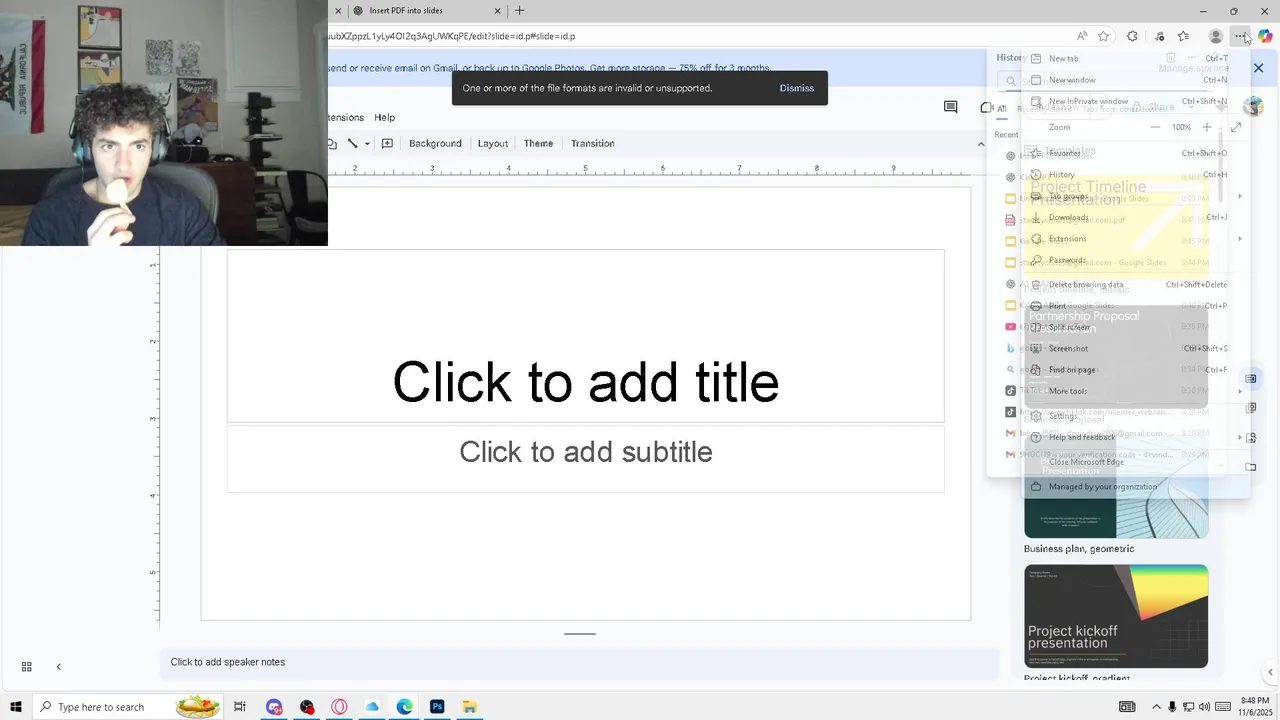This screenshot has height=720, width=1280.
Task: Open Task View from the taskbar
Action: (x=240, y=707)
